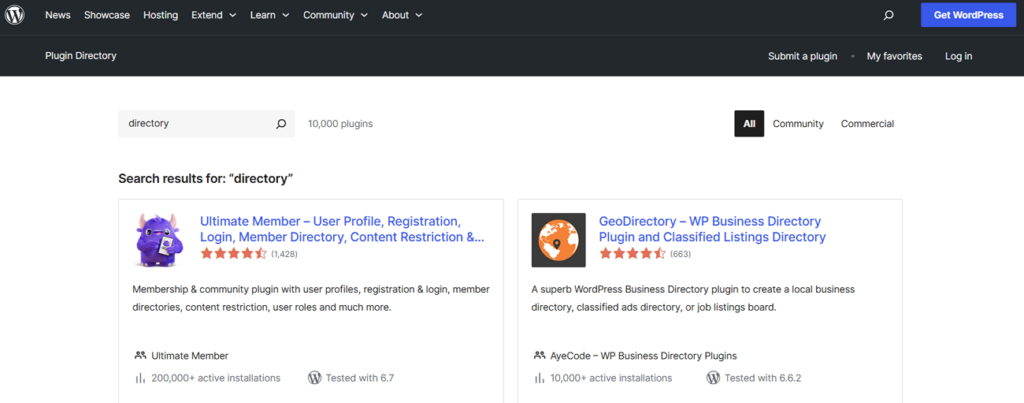Click the GeoDirectory orange globe icon
This screenshot has height=403, width=1024.
pyautogui.click(x=558, y=240)
